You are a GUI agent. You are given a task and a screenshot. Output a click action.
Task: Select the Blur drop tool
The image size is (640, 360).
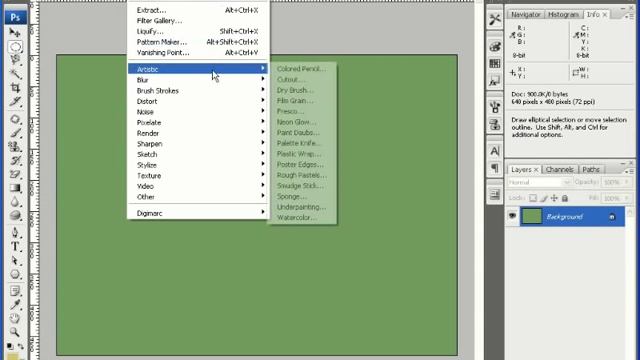[x=15, y=202]
